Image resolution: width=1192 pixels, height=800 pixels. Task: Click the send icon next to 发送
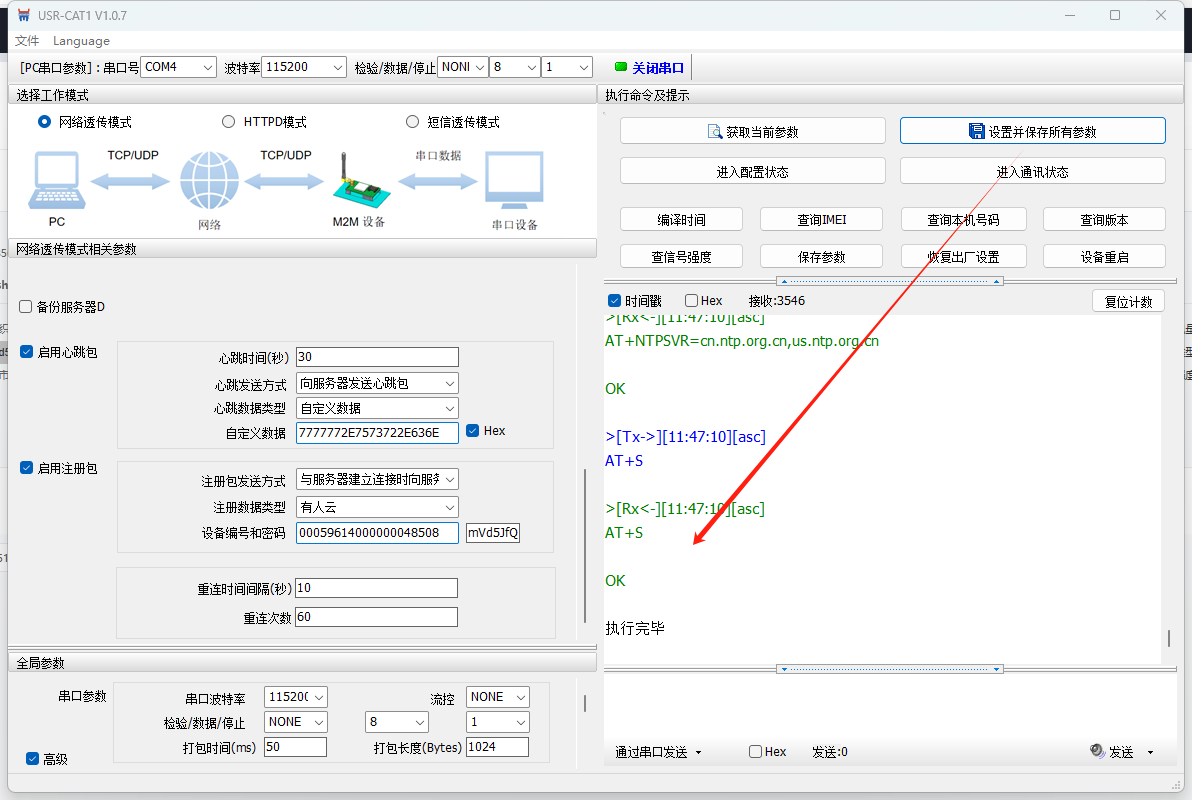tap(1097, 752)
